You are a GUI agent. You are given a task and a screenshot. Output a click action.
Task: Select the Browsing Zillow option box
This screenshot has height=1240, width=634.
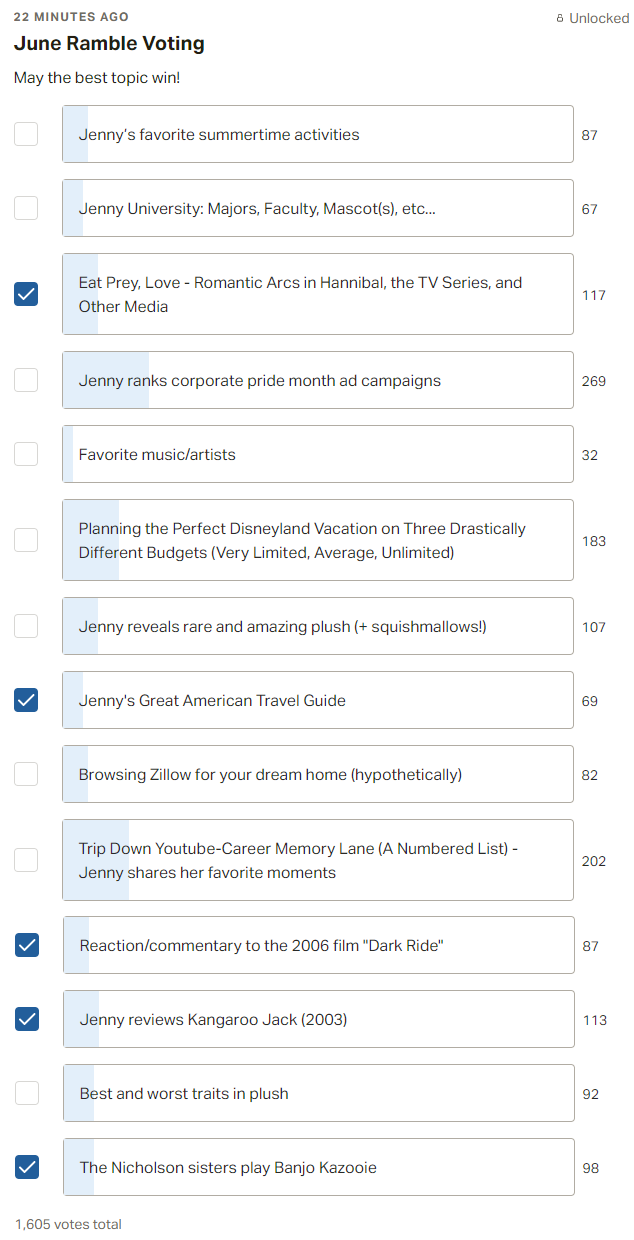[318, 774]
